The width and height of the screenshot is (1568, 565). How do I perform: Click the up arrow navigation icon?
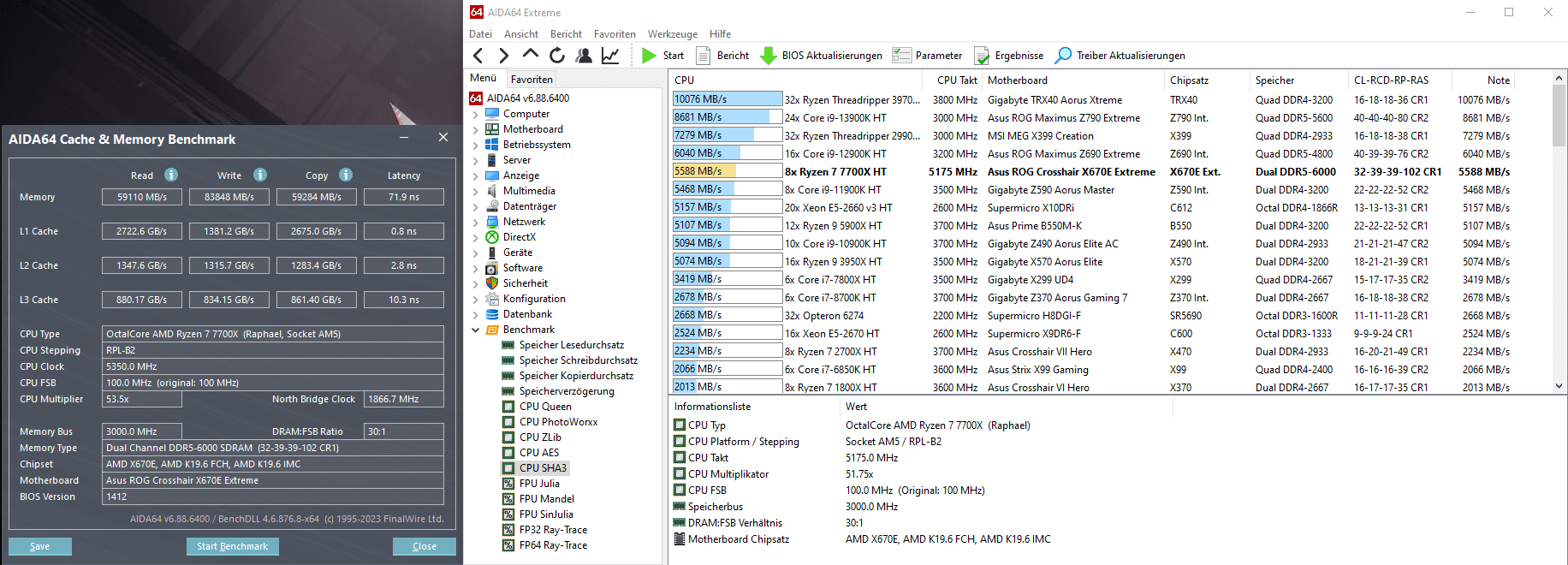pyautogui.click(x=531, y=55)
